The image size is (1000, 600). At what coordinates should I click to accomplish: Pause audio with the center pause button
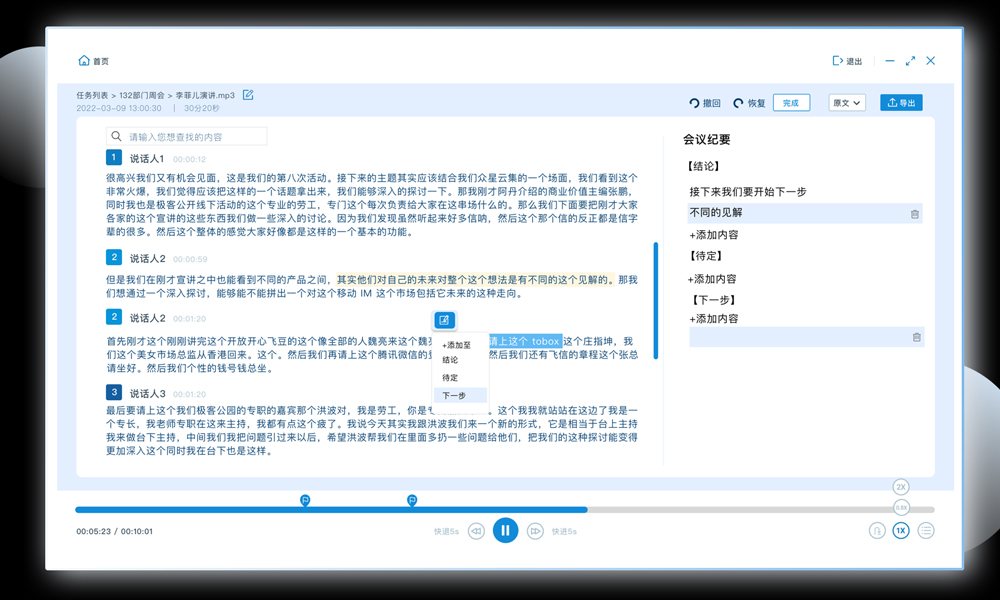[506, 530]
